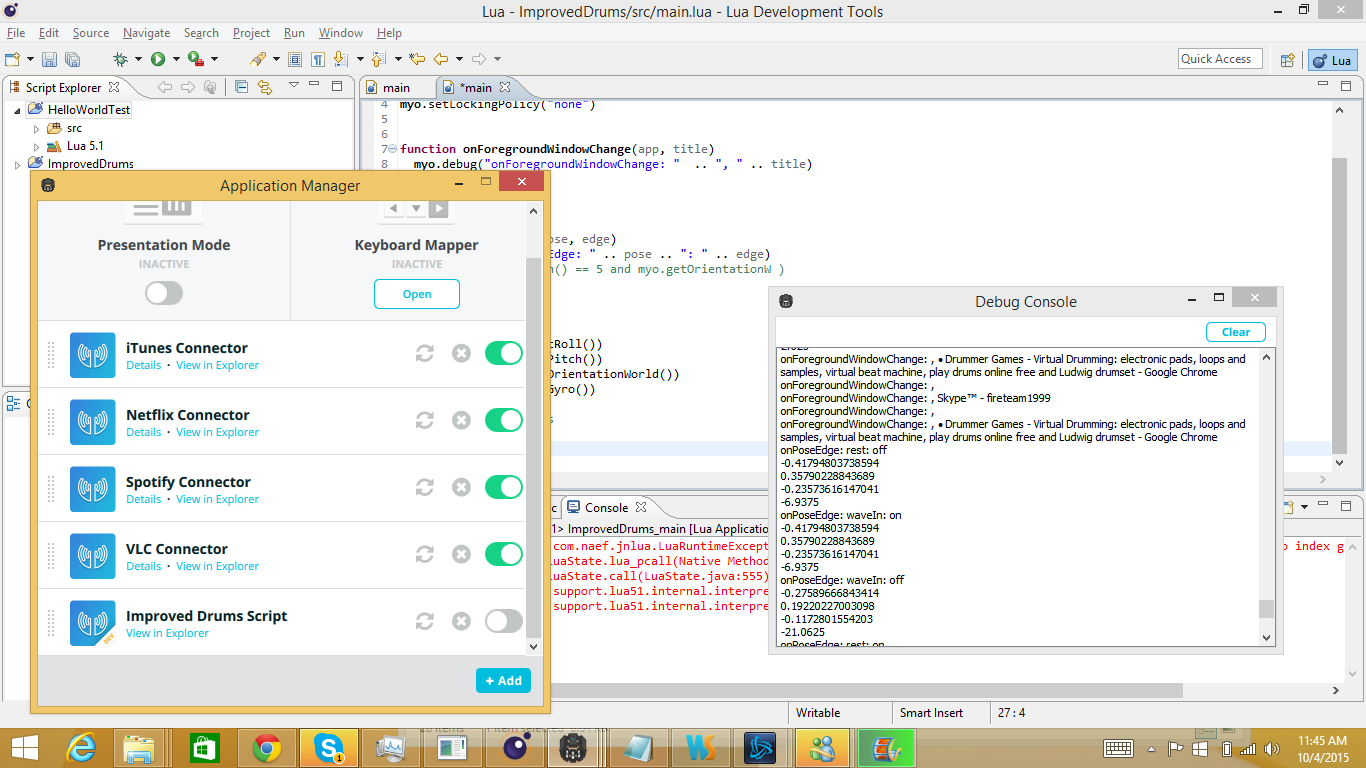Viewport: 1366px width, 768px height.
Task: Click the Add button in Application Manager
Action: point(503,681)
